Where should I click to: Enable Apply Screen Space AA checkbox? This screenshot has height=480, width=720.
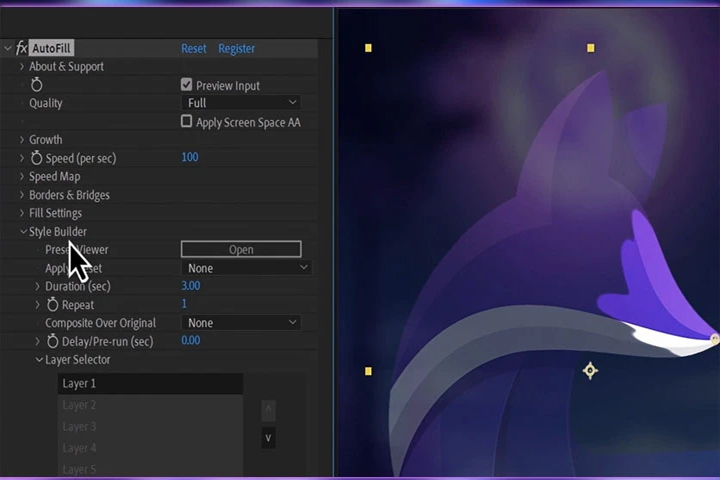coord(186,121)
